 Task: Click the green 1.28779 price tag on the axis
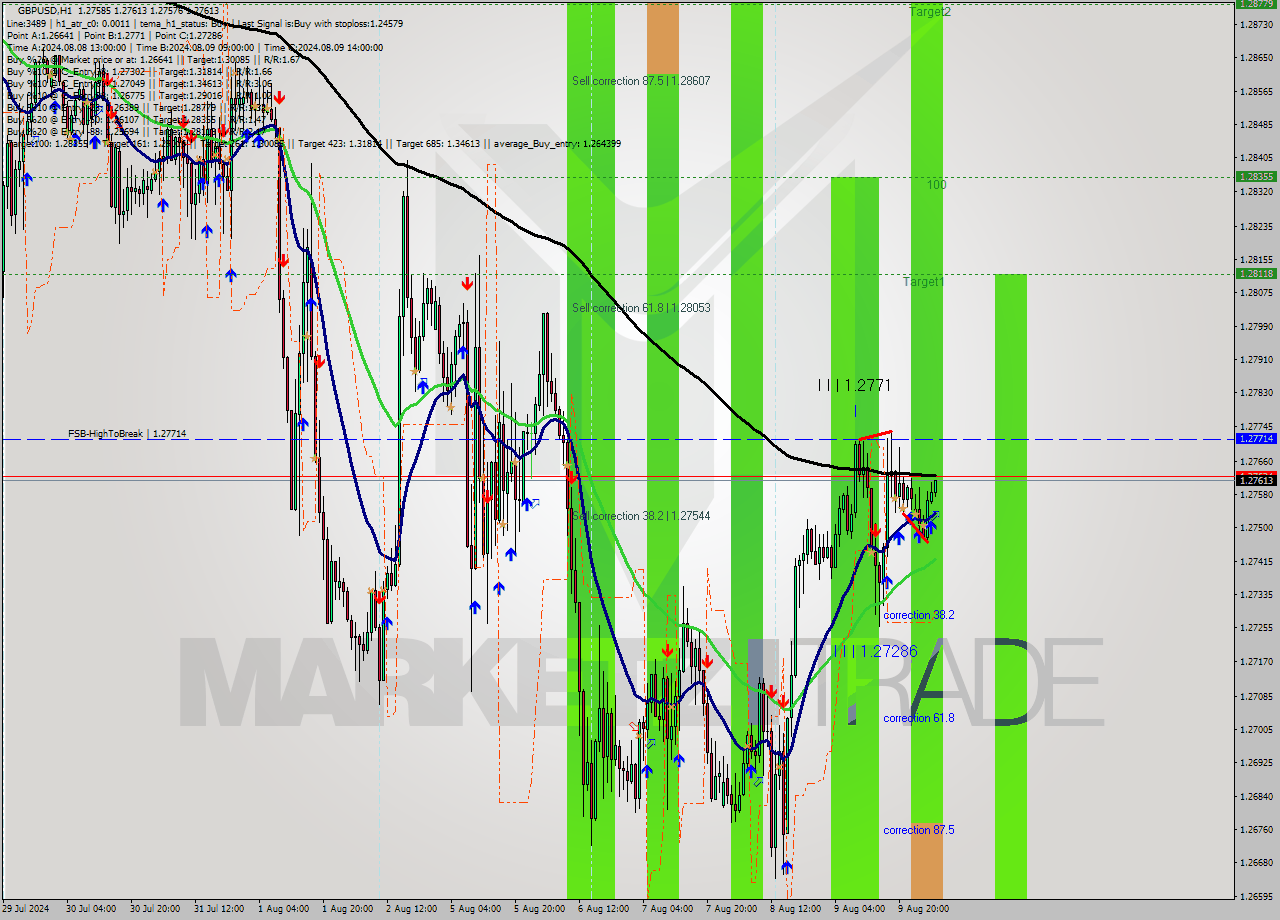pyautogui.click(x=1255, y=4)
